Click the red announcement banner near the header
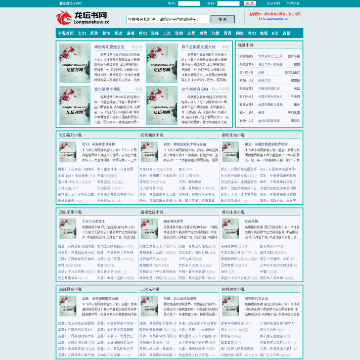The height and width of the screenshot is (360, 360). coord(274,16)
